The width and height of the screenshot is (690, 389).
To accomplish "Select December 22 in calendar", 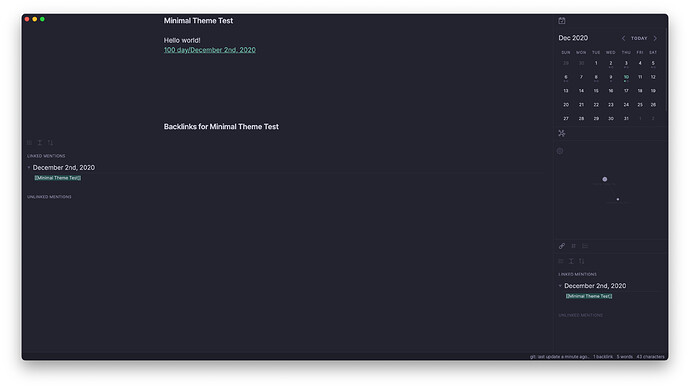I will tap(596, 105).
